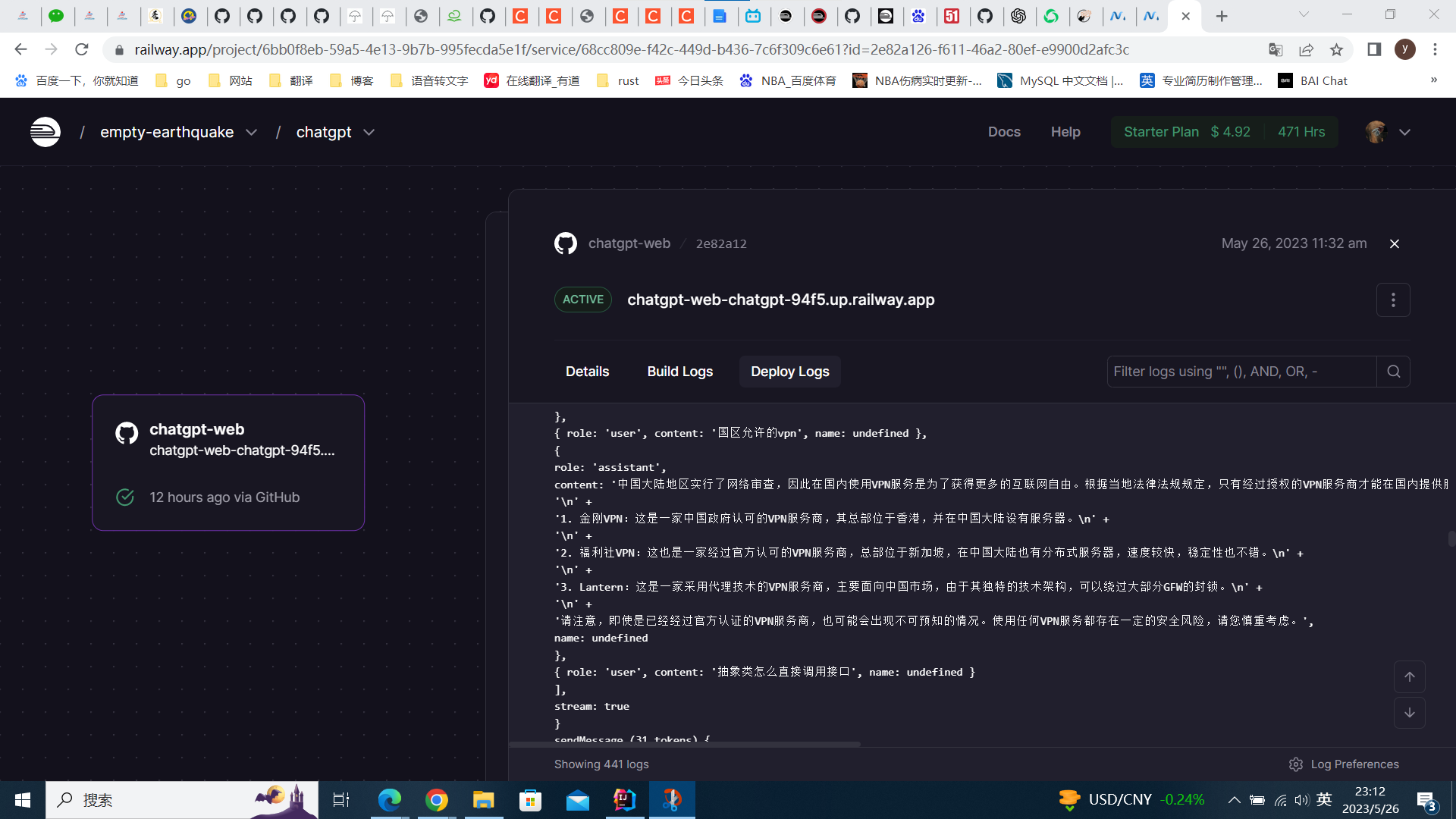Jump to top of logs arrow button

click(1409, 676)
